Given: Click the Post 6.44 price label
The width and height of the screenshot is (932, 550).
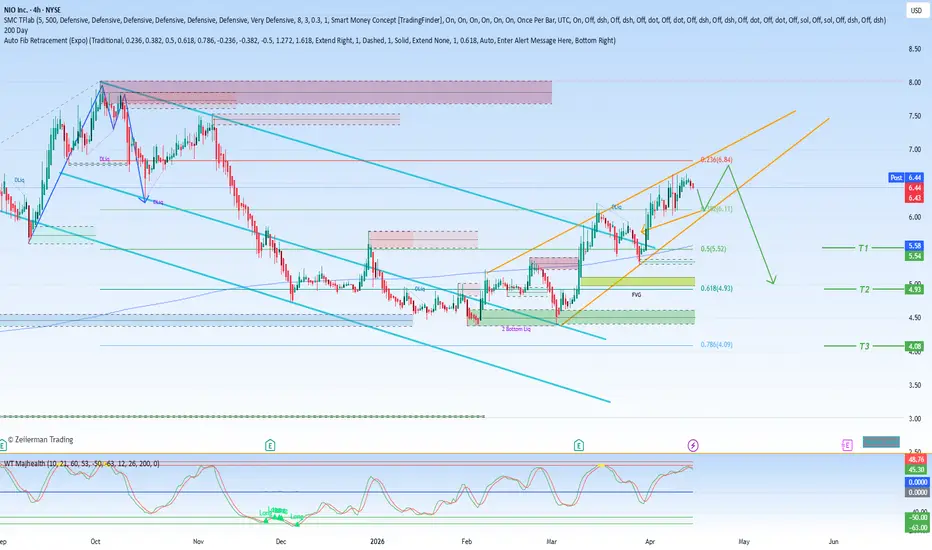Looking at the screenshot, I should point(906,177).
